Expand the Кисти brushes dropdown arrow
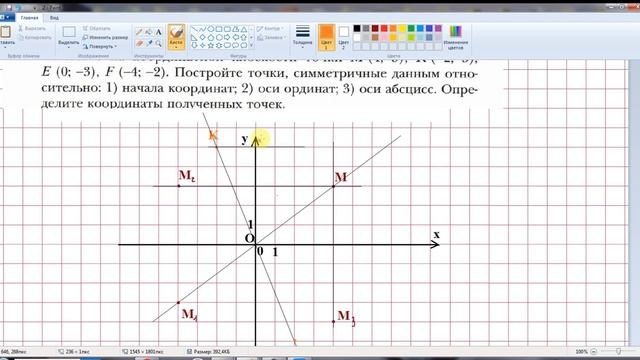The image size is (640, 360). (x=176, y=47)
